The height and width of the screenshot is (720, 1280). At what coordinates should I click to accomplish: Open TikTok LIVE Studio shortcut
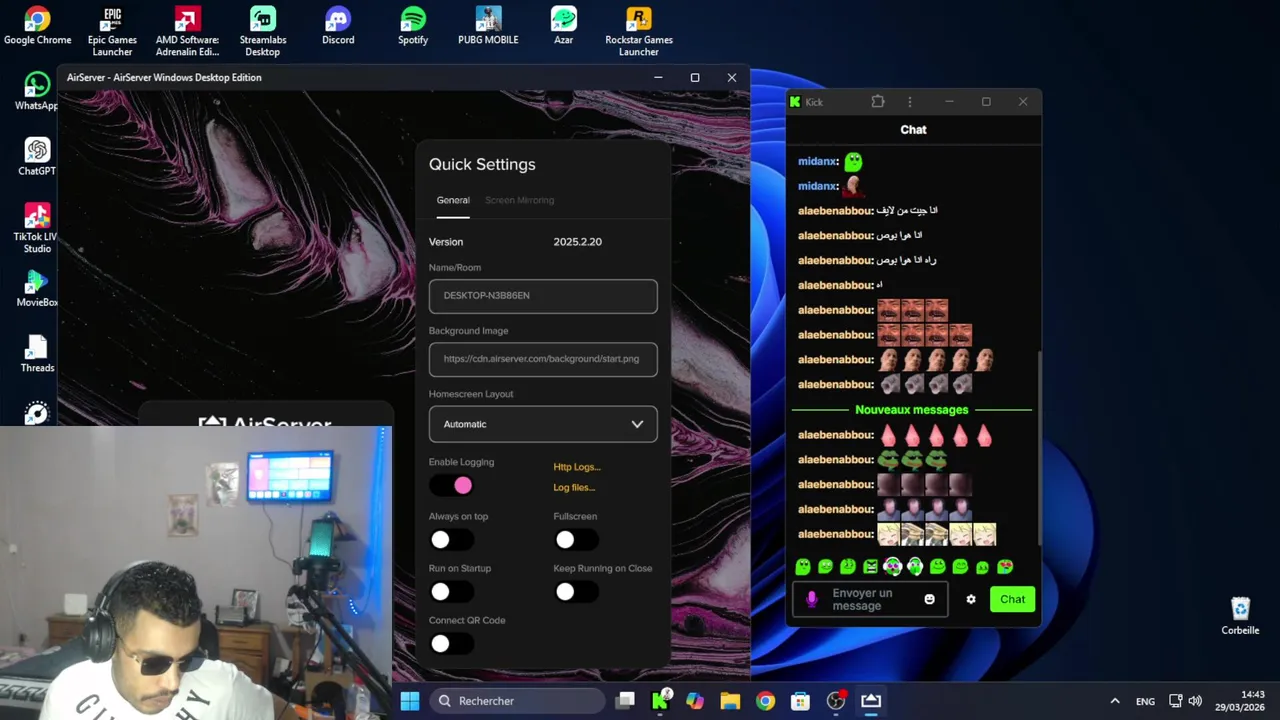pos(37,229)
